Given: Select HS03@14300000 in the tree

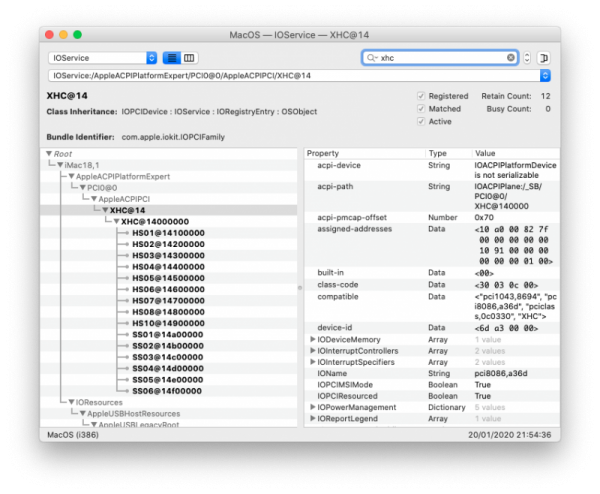Looking at the screenshot, I should tap(168, 256).
